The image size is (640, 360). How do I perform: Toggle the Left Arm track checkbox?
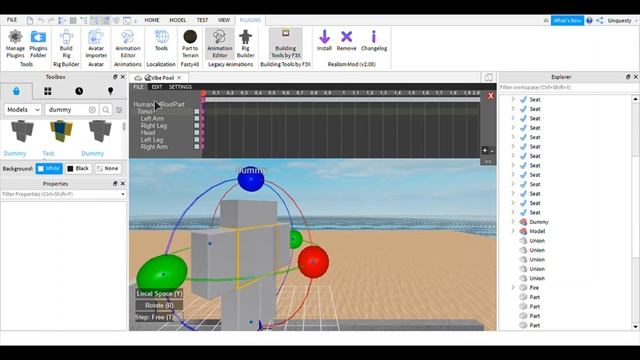197,118
